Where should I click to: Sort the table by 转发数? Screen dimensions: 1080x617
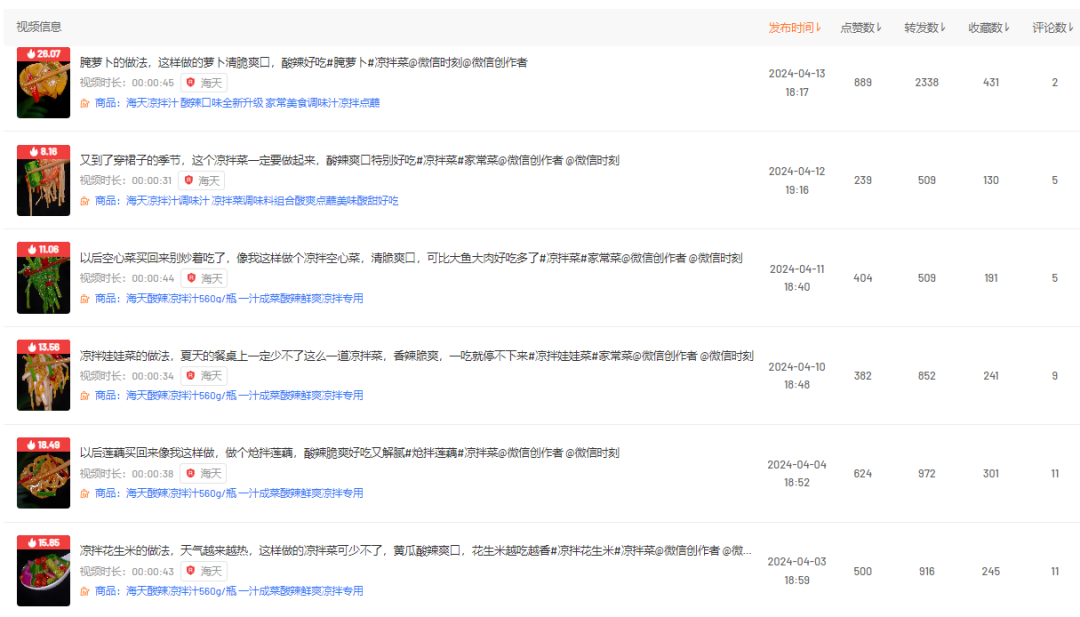click(926, 27)
